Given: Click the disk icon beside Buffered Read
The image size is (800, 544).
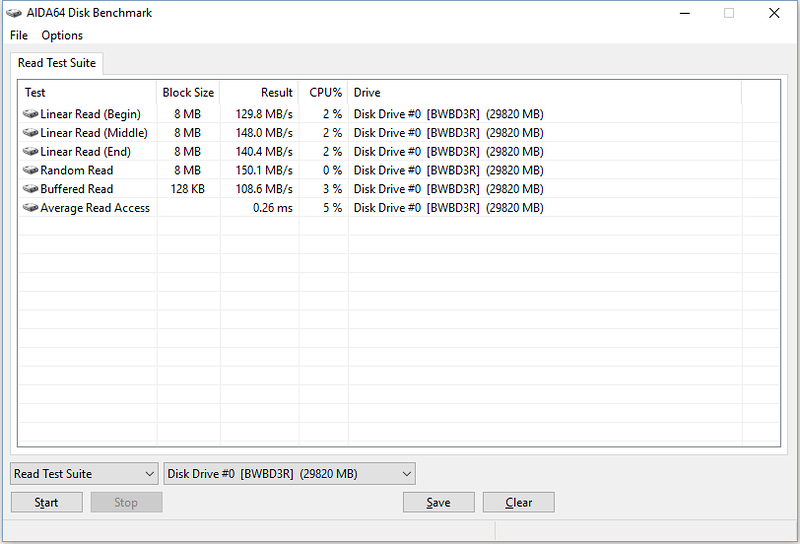Looking at the screenshot, I should tap(31, 188).
